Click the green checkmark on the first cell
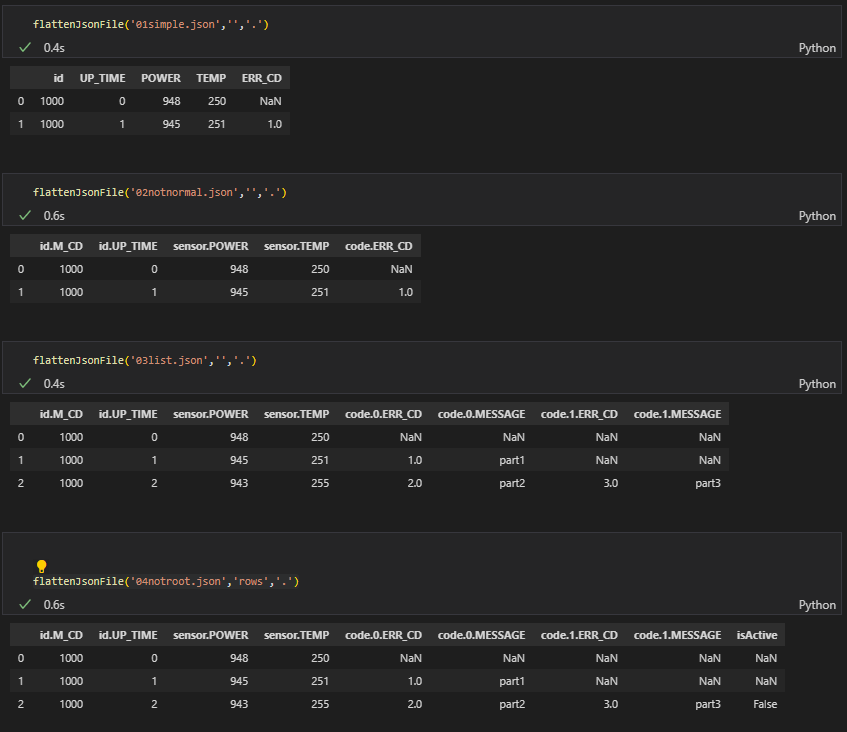Screen dimensions: 847x732 25,47
